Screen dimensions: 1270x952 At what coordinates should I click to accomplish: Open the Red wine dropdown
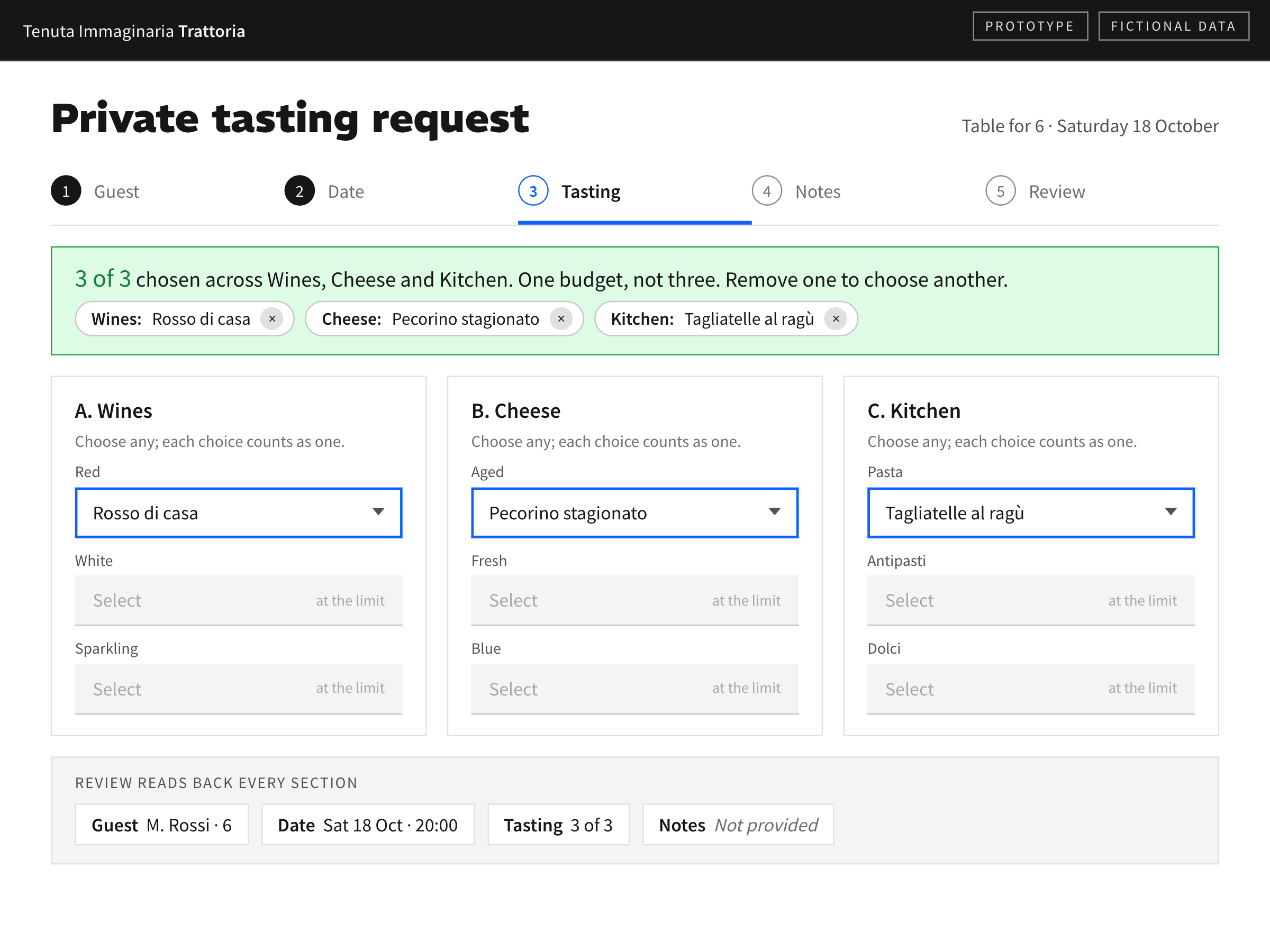pos(239,513)
